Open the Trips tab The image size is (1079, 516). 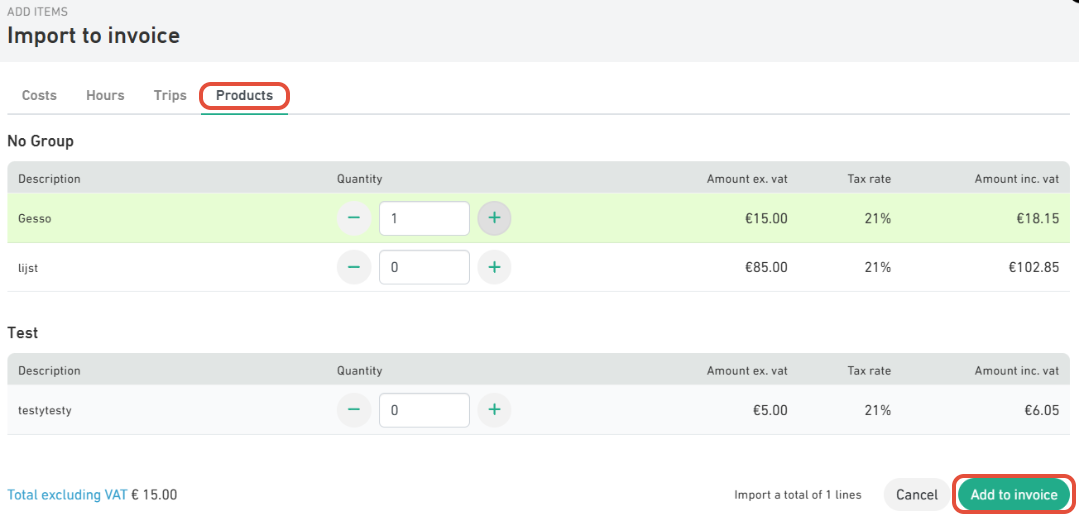(170, 96)
